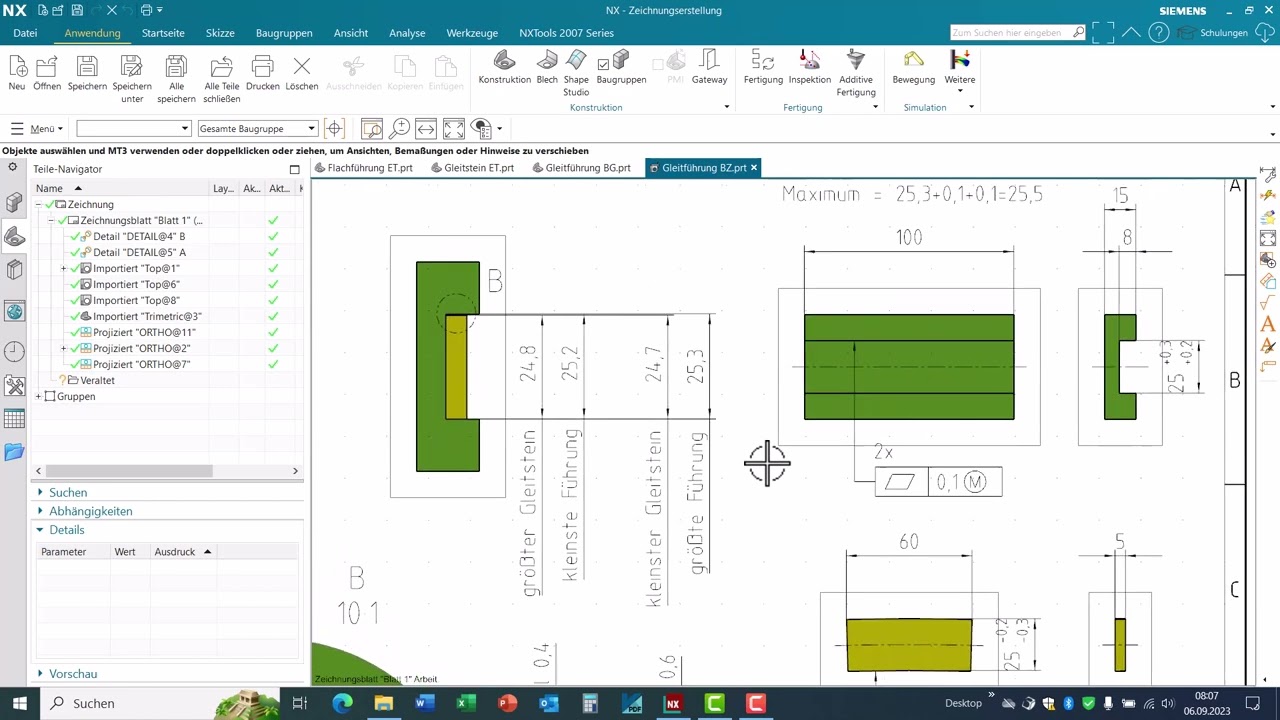The image size is (1280, 720).
Task: Open the empty selection filter dropdown
Action: click(133, 128)
